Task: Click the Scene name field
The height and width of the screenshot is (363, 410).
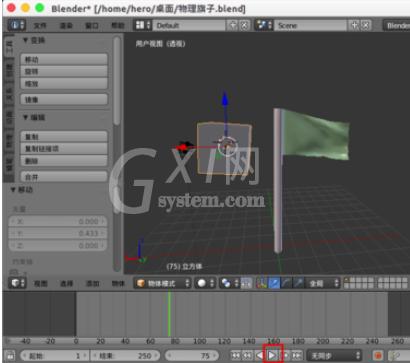Action: pyautogui.click(x=310, y=25)
